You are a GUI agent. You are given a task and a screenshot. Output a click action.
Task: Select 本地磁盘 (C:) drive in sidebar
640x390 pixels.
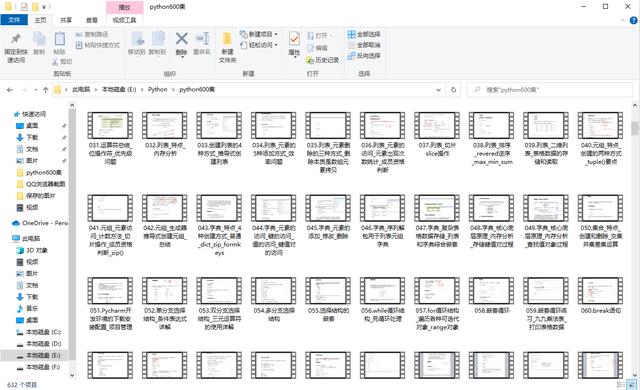coord(38,332)
